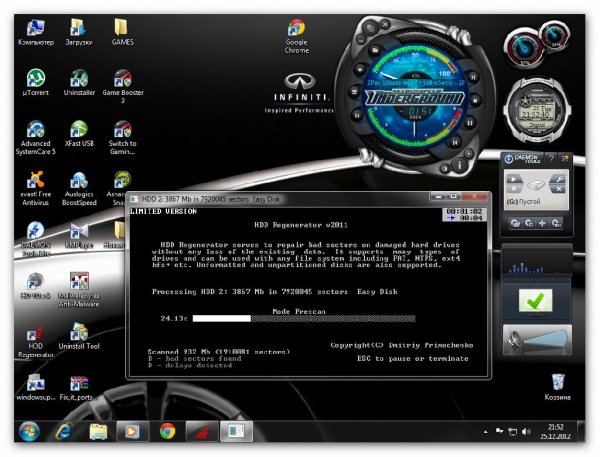Open the Загрузки folder shortcut
This screenshot has width=600, height=457.
(78, 33)
